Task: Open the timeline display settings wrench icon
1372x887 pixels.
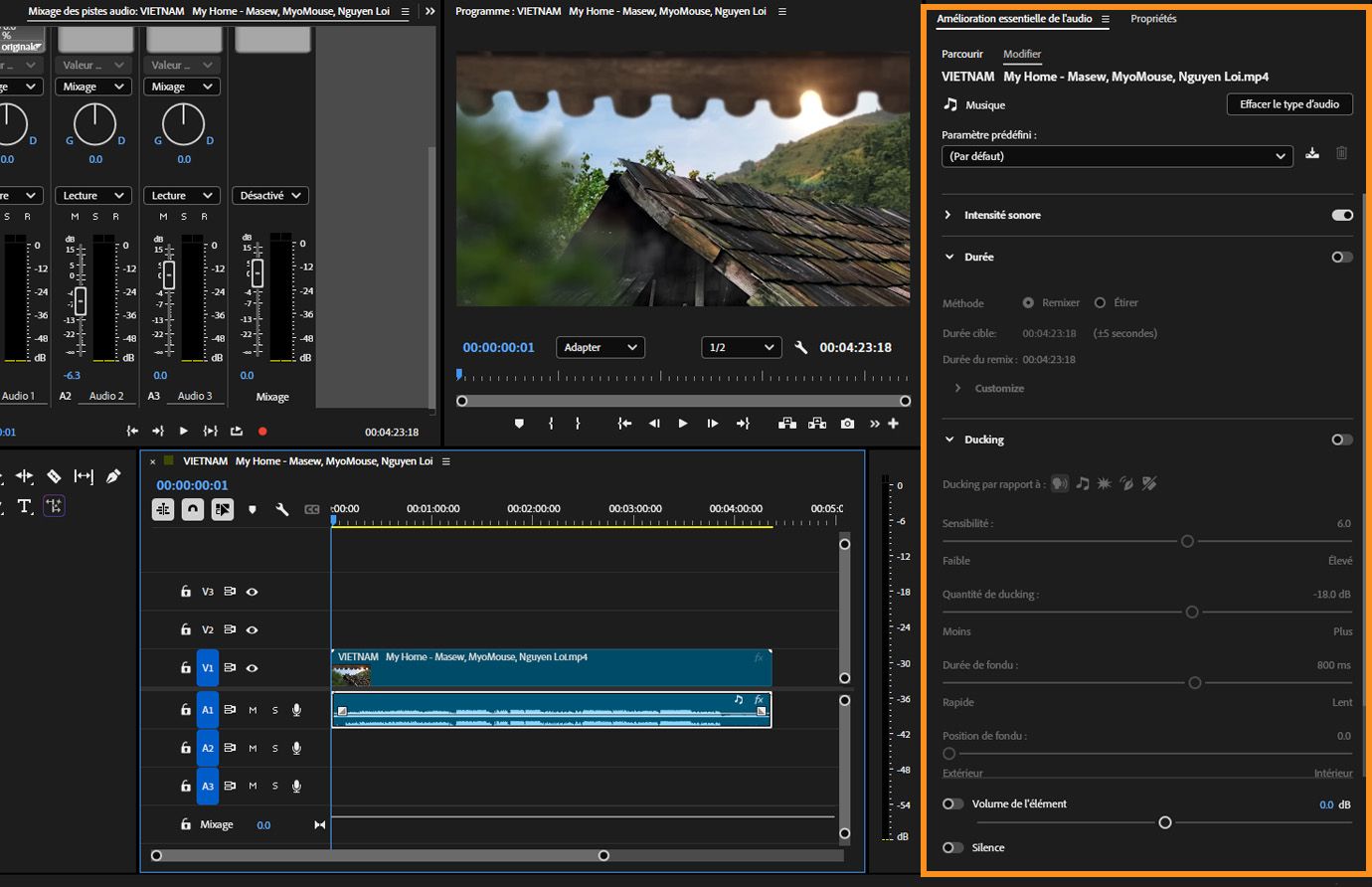Action: (282, 509)
